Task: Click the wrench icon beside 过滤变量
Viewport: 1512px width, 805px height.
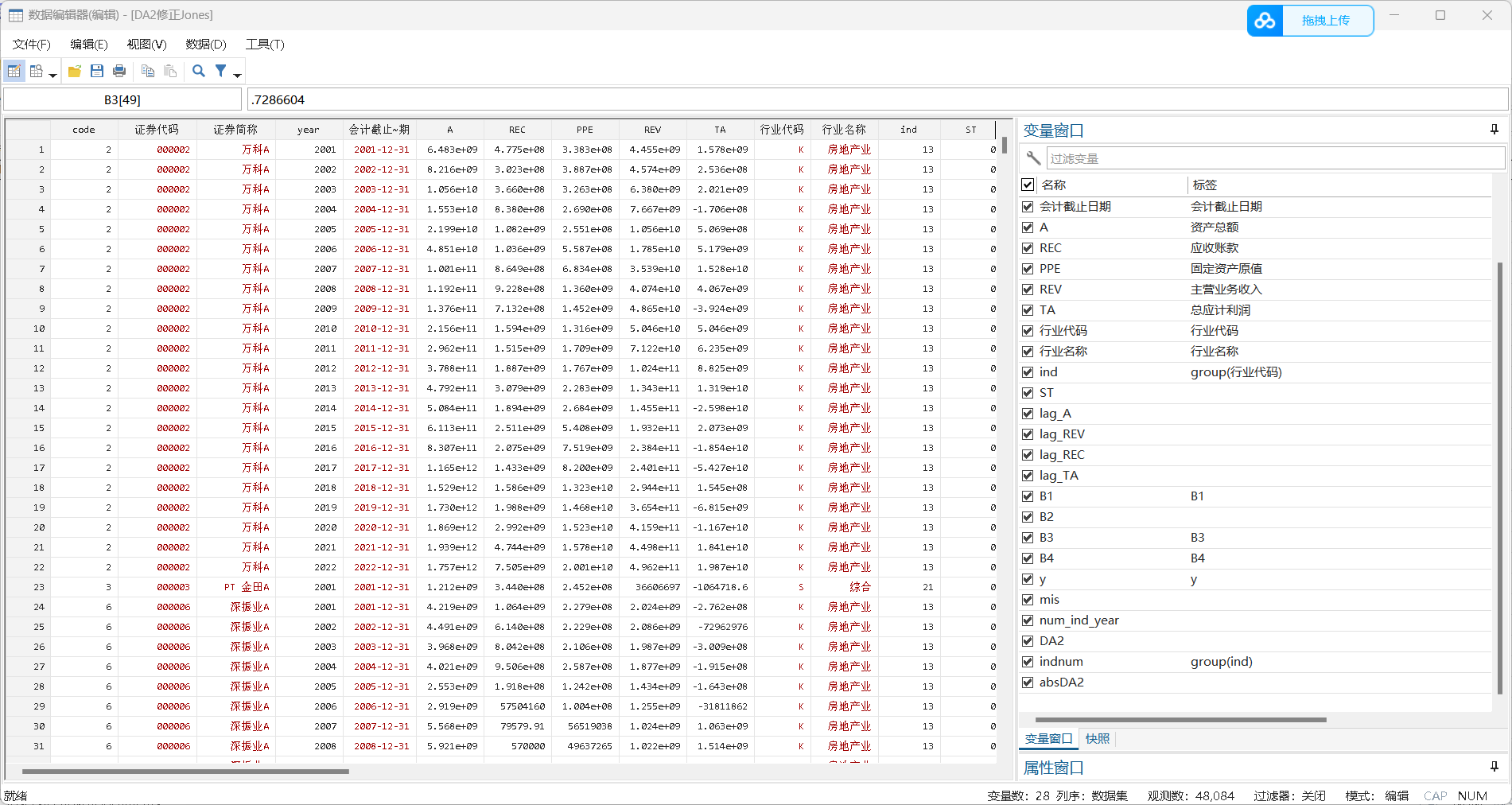Action: pyautogui.click(x=1033, y=158)
